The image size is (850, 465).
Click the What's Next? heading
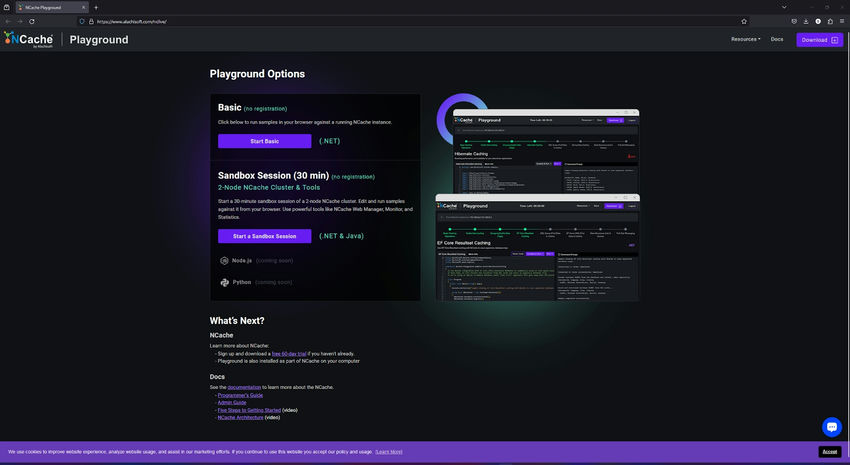tap(237, 321)
